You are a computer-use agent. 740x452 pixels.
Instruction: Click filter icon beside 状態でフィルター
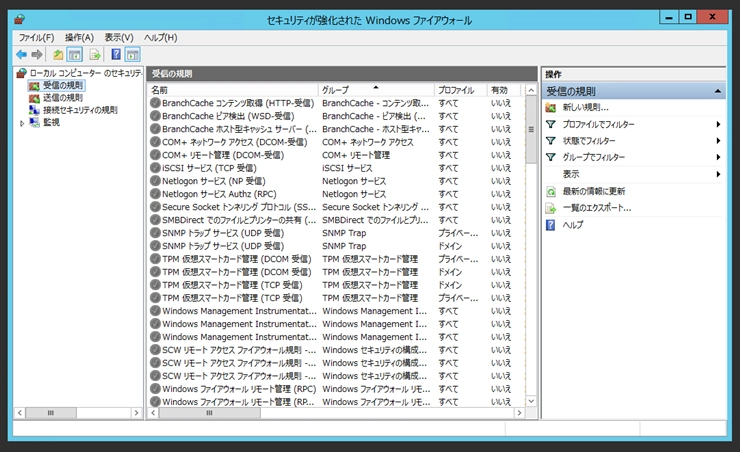(x=551, y=141)
